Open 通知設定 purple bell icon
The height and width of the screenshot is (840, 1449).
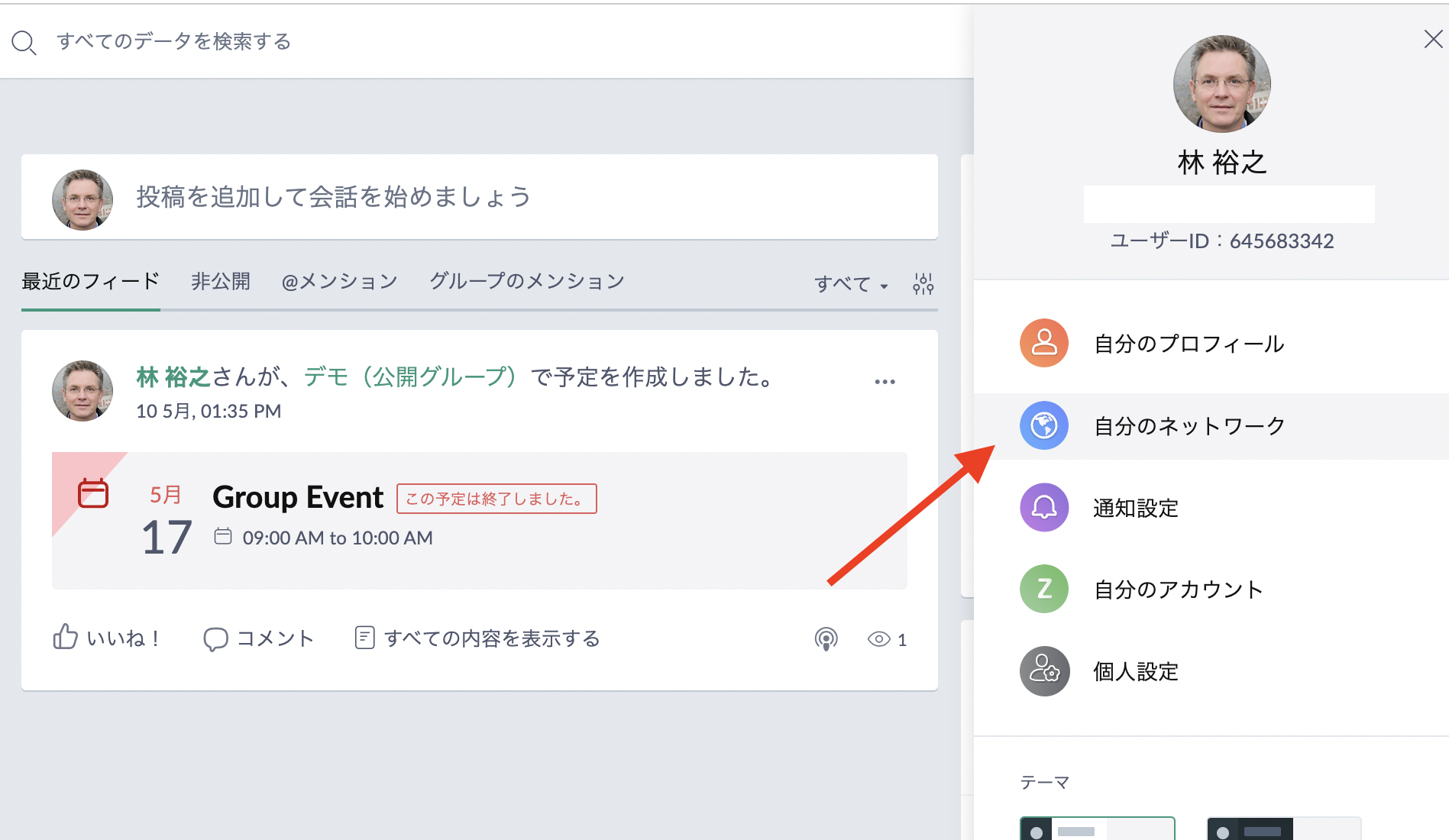(1043, 507)
